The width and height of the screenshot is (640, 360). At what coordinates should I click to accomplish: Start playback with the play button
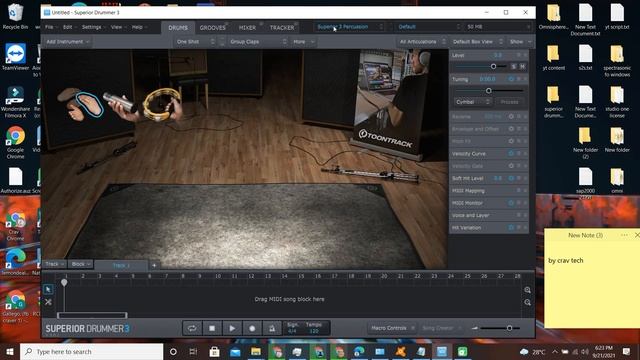[232, 328]
